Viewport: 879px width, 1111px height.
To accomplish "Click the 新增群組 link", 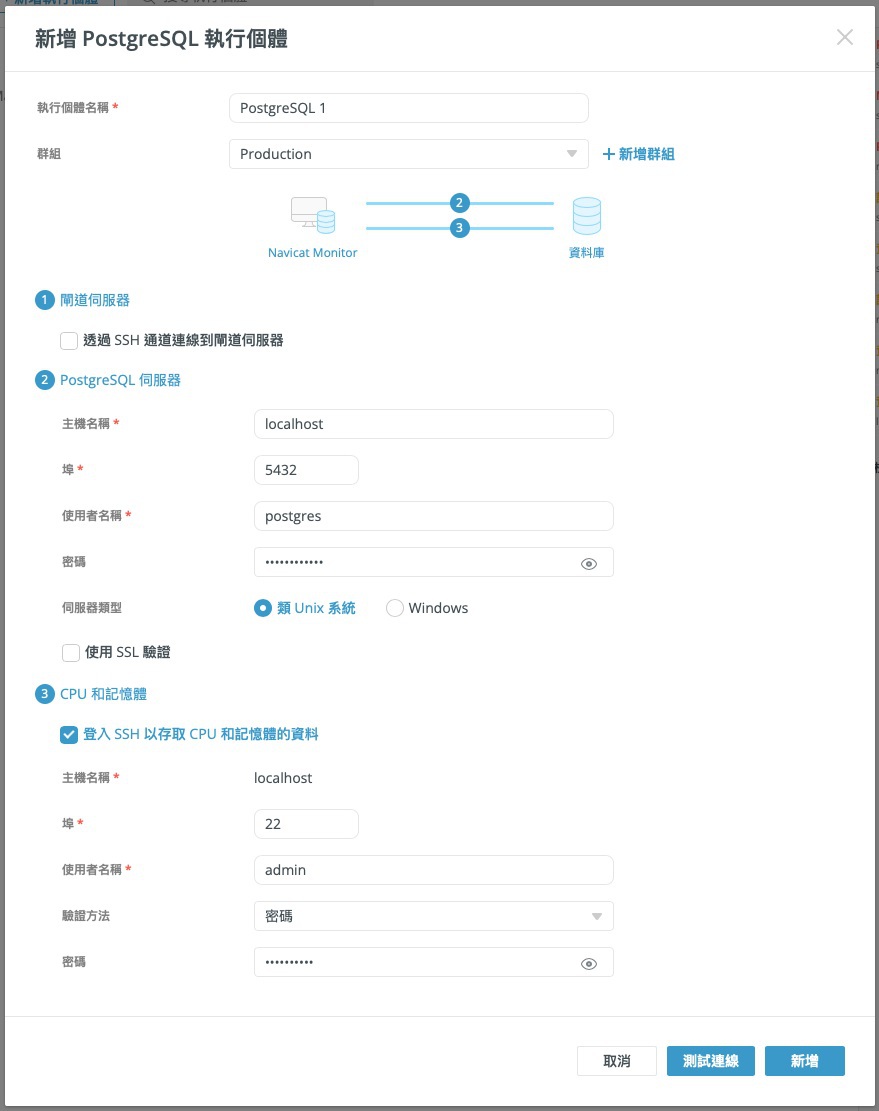I will click(640, 154).
